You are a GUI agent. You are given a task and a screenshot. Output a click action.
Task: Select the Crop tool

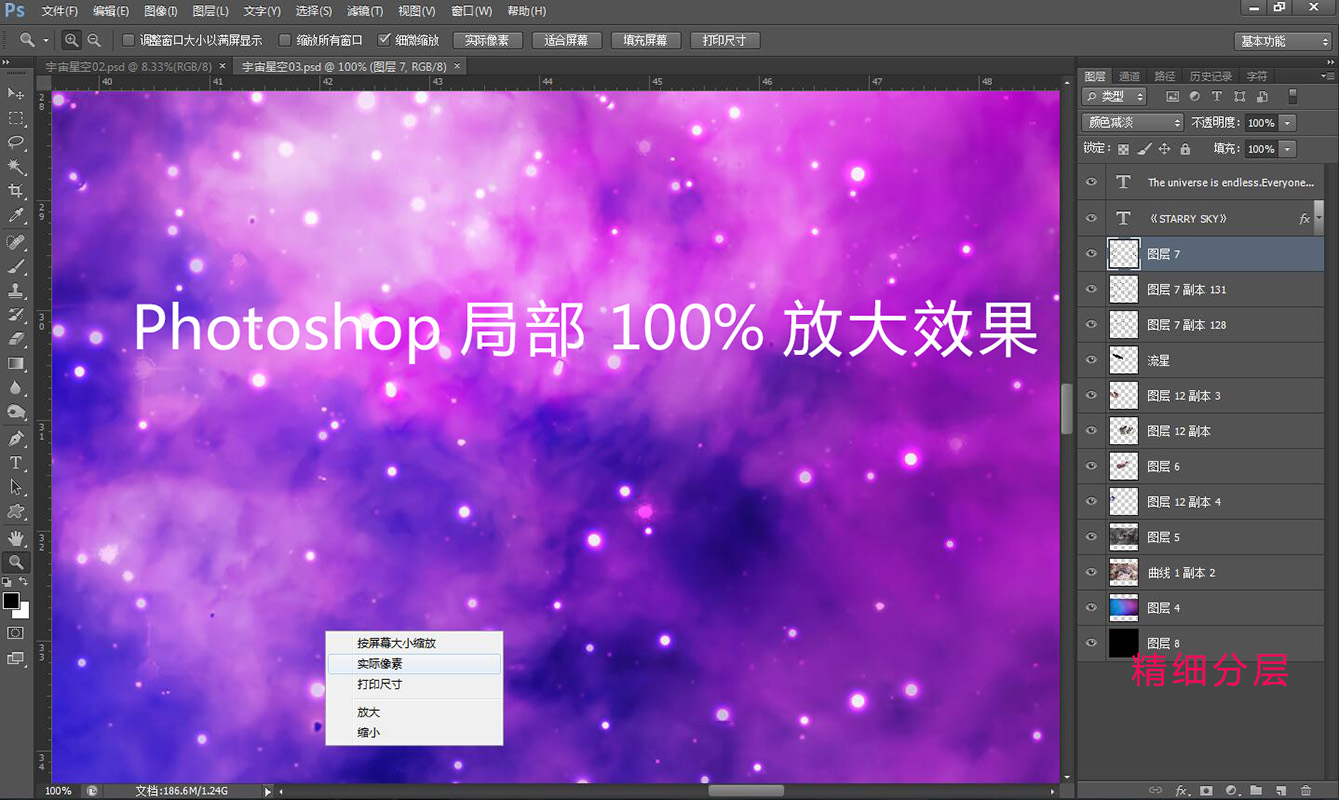16,191
